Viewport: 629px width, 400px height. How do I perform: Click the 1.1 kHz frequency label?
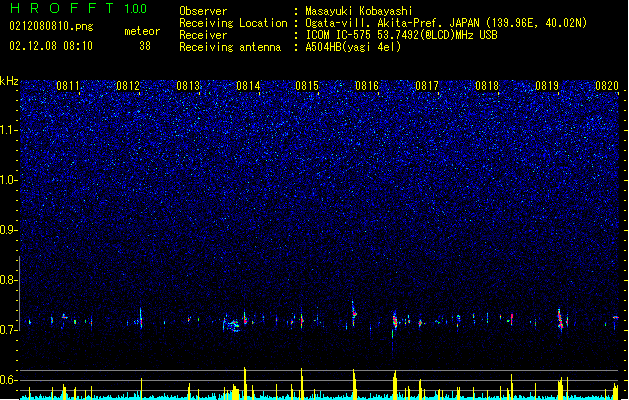pos(9,130)
